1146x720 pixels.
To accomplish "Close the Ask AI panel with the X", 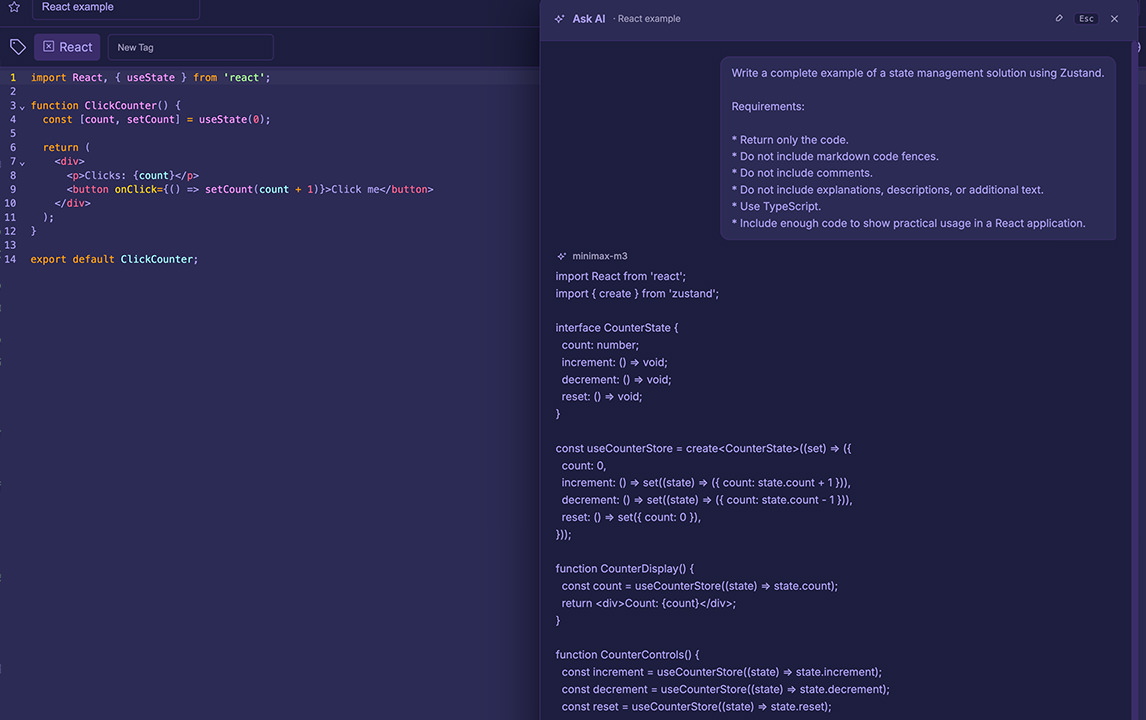I will [1115, 19].
